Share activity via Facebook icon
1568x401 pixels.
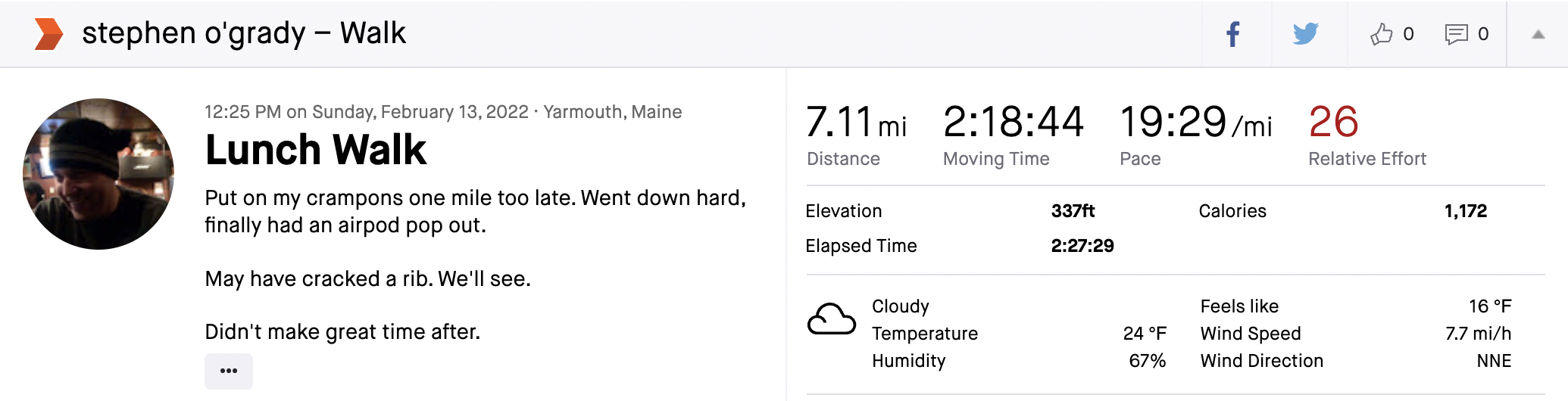(1233, 34)
